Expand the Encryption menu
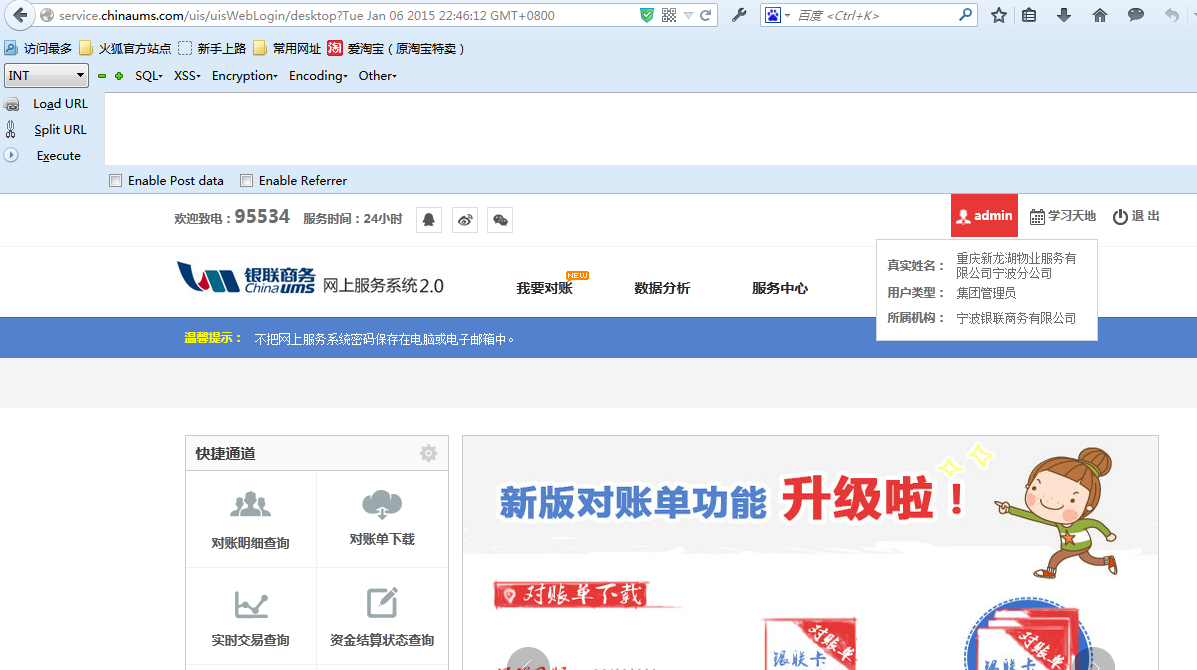Viewport: 1197px width, 670px height. pos(244,76)
